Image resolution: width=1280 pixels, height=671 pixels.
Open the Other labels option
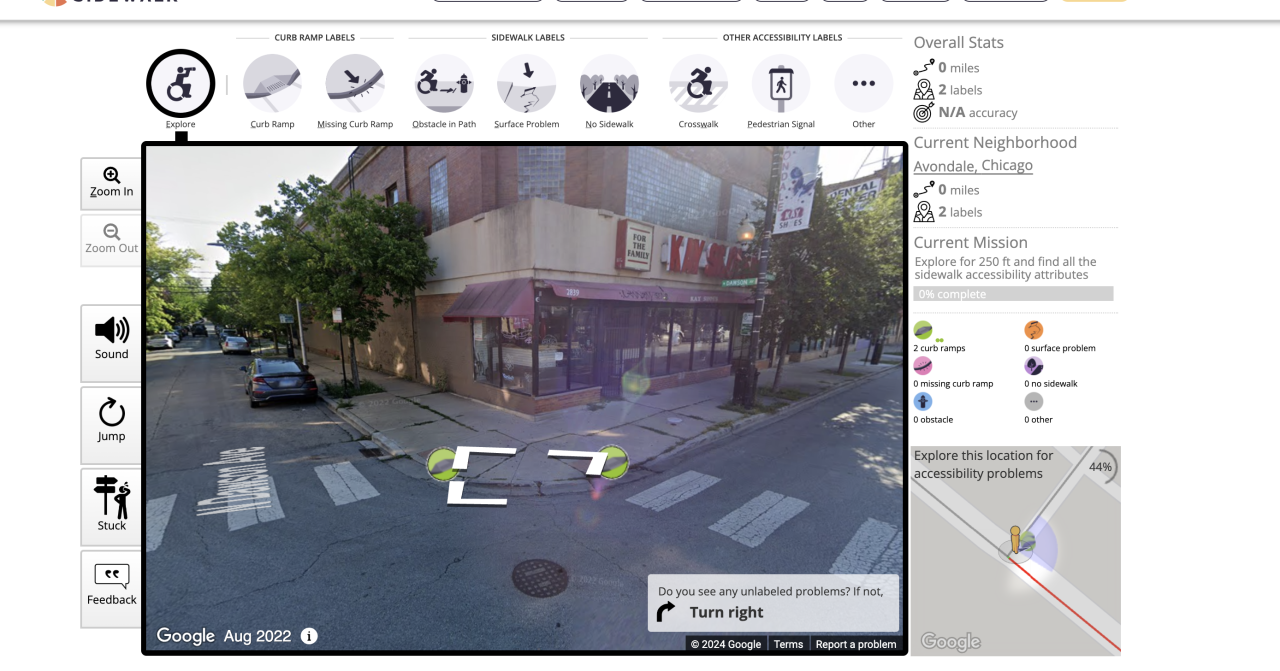(864, 83)
